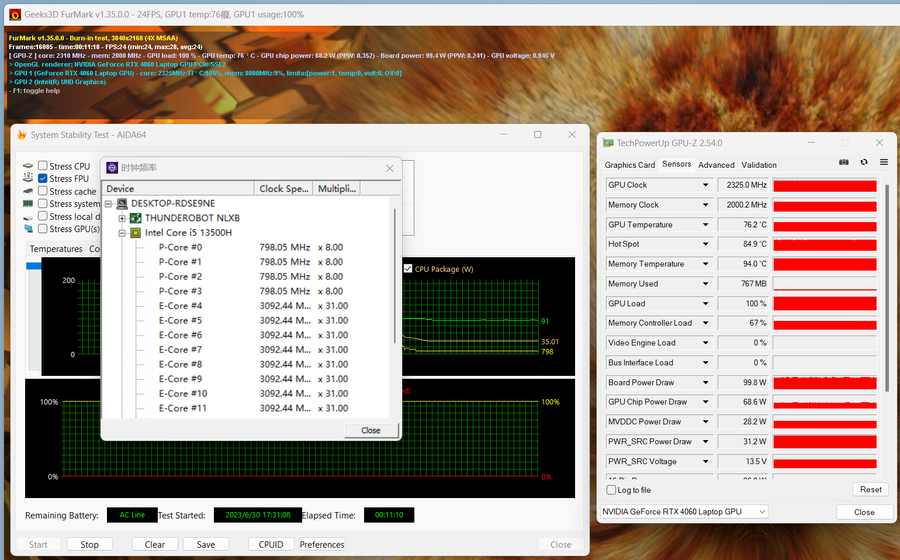Switch to the Graphics Card tab in GPU-Z
900x560 pixels.
click(x=630, y=165)
